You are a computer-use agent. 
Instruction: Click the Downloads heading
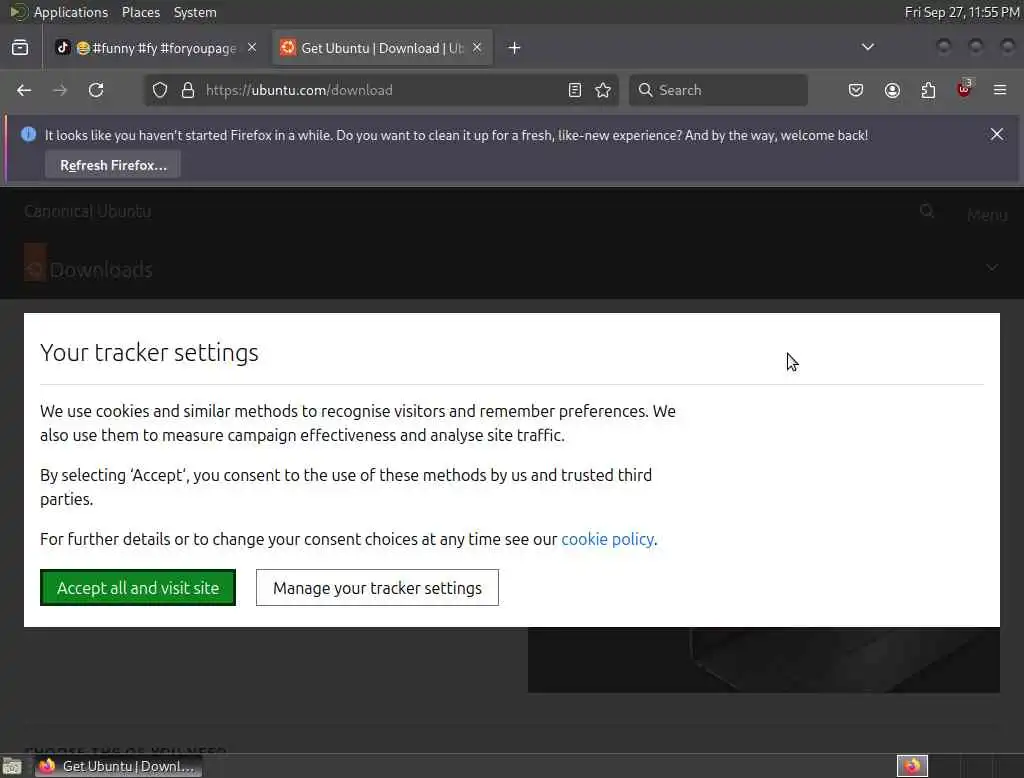click(x=101, y=270)
